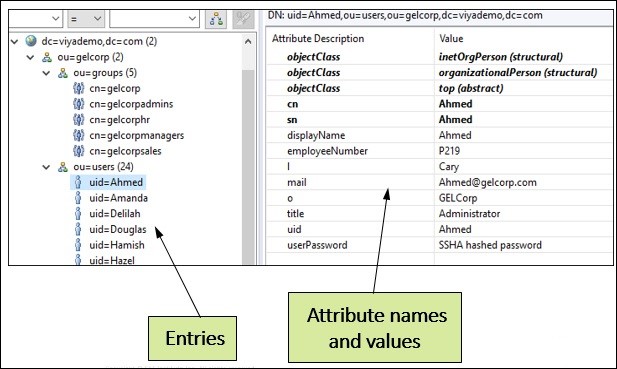The image size is (617, 369).
Task: Click the organizational unit icon for ou=gelcorp
Action: [x=47, y=57]
